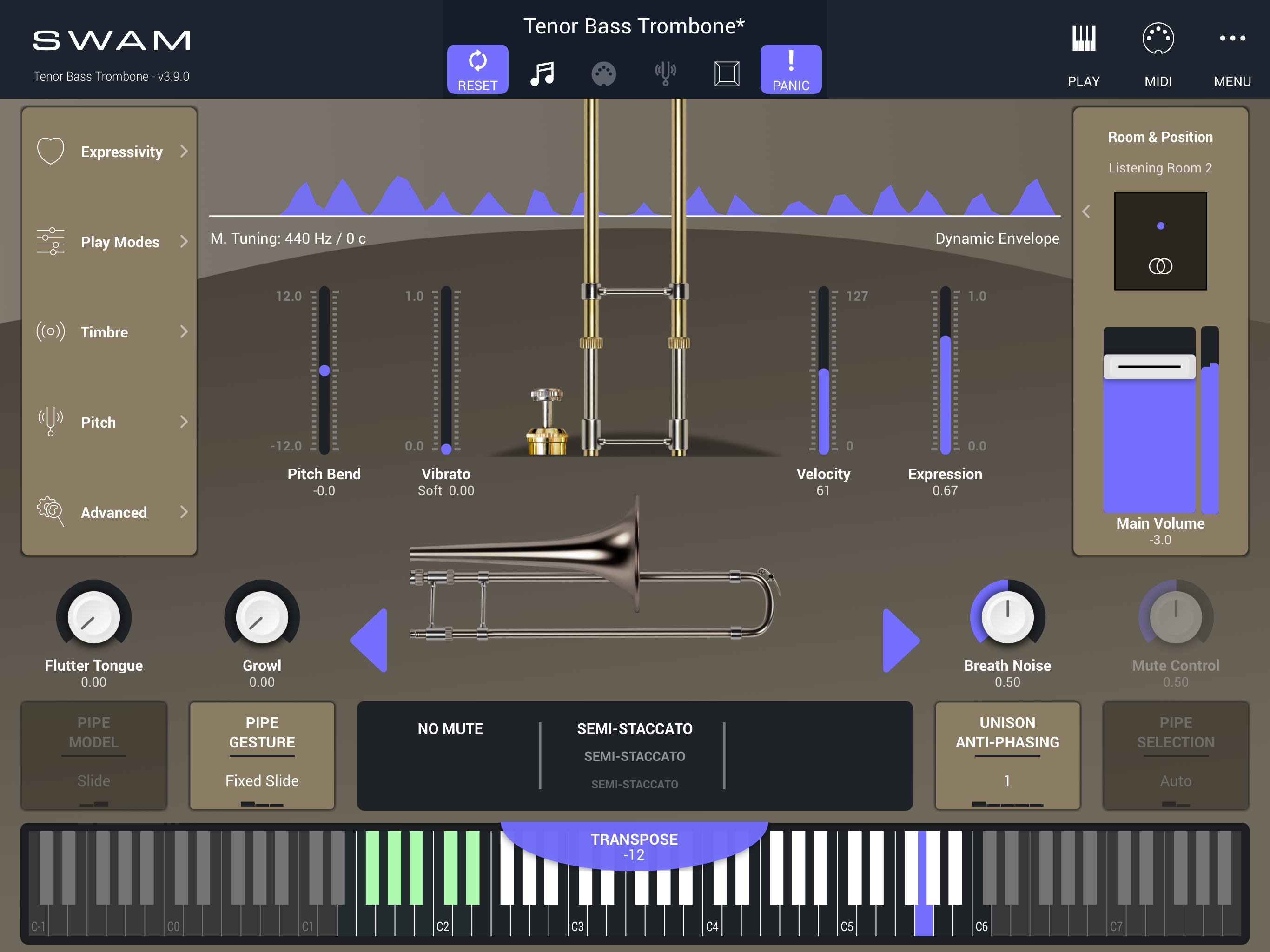Open the Pitch section

109,422
